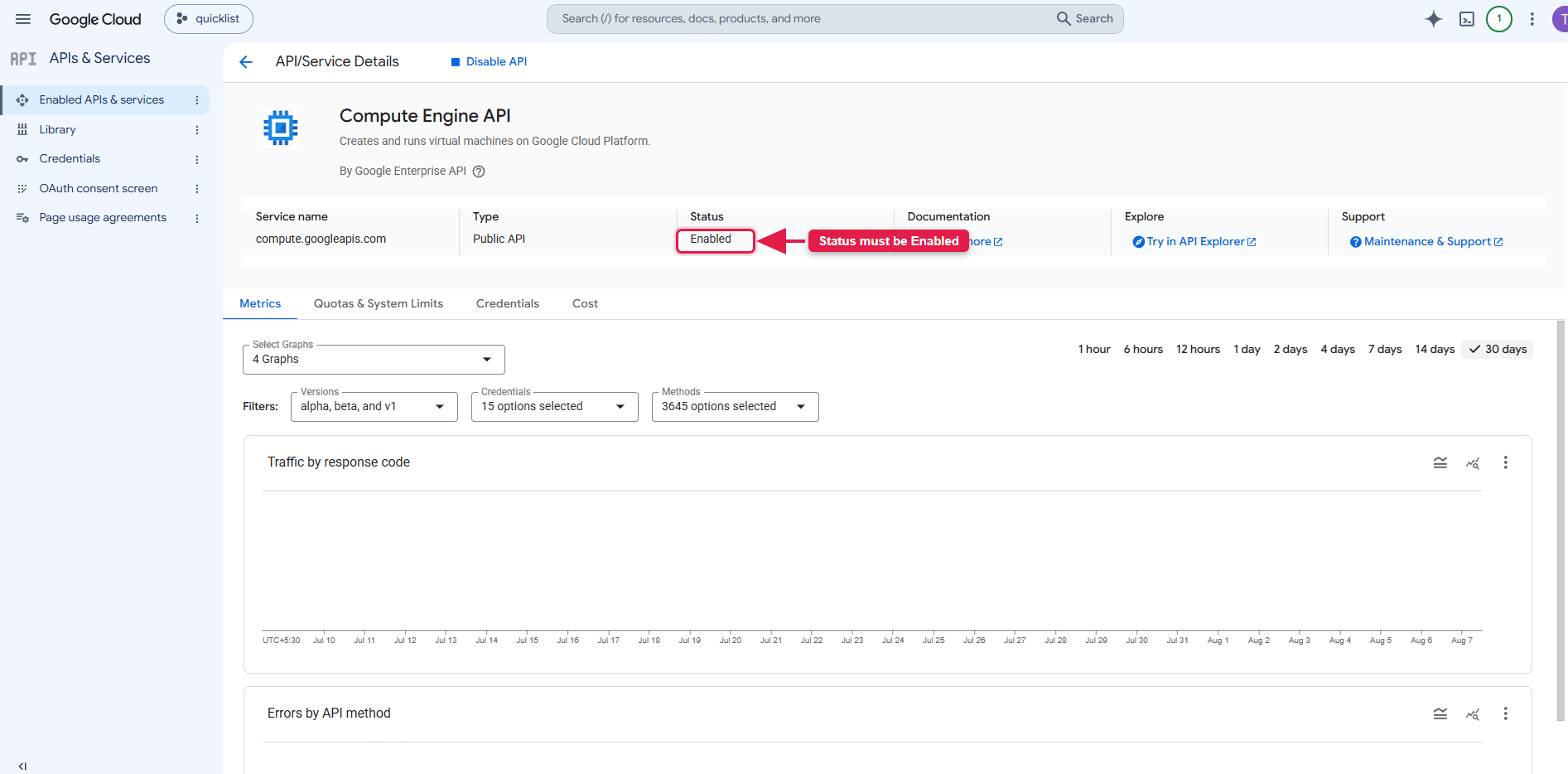Open more options for Errors by API method

click(1506, 714)
